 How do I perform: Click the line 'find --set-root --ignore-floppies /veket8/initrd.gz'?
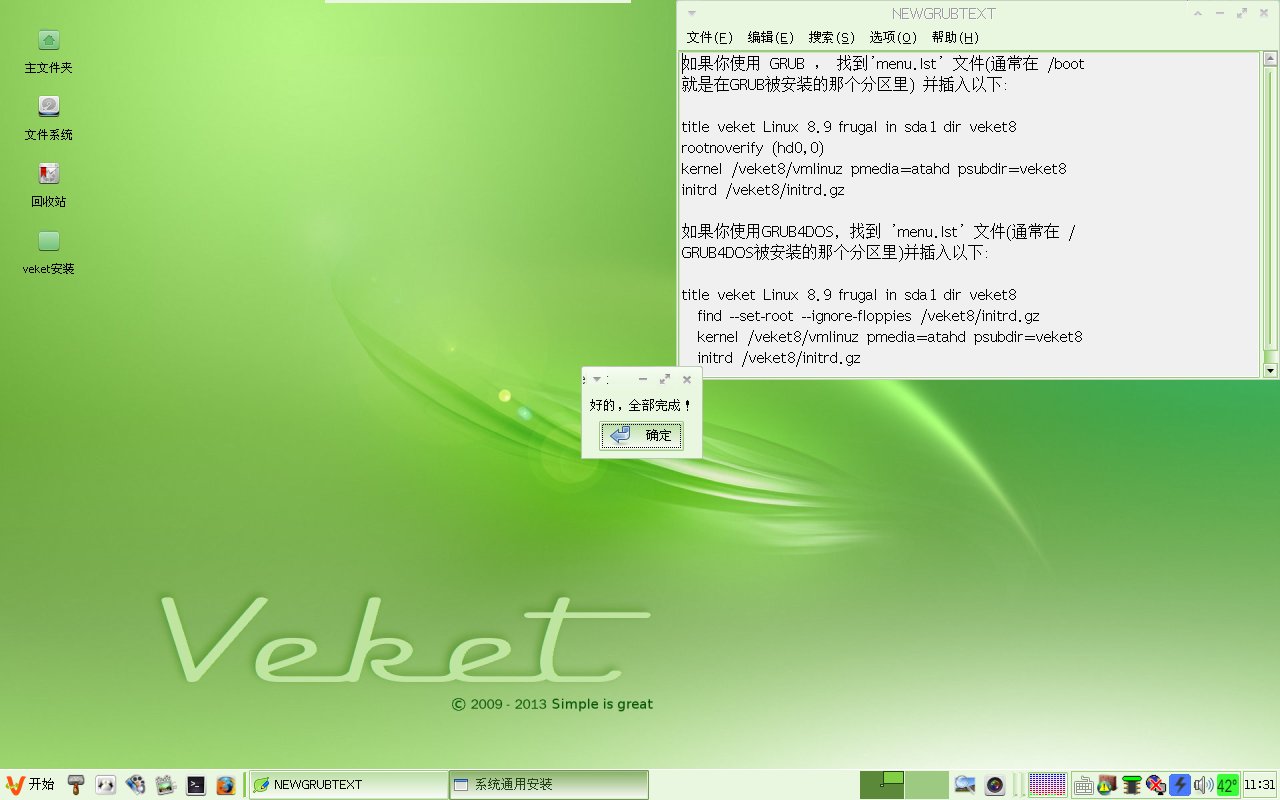pyautogui.click(x=869, y=316)
